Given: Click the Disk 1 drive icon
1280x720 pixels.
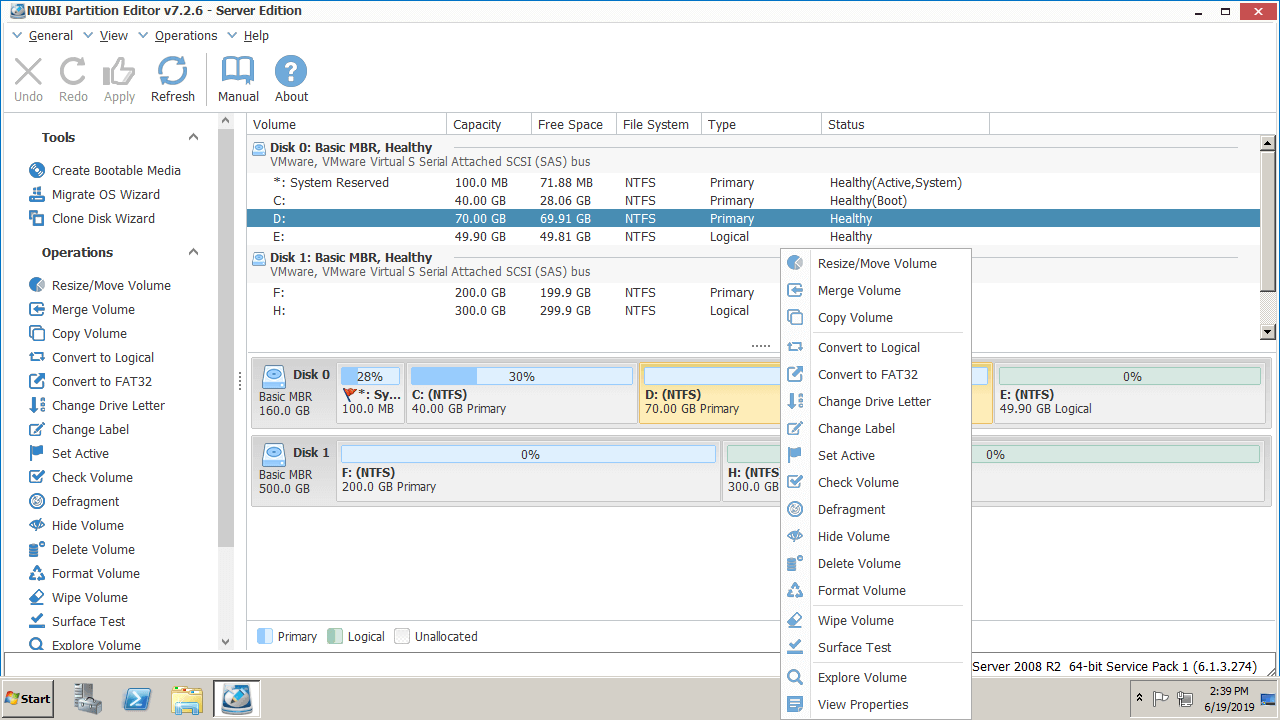Looking at the screenshot, I should [273, 454].
